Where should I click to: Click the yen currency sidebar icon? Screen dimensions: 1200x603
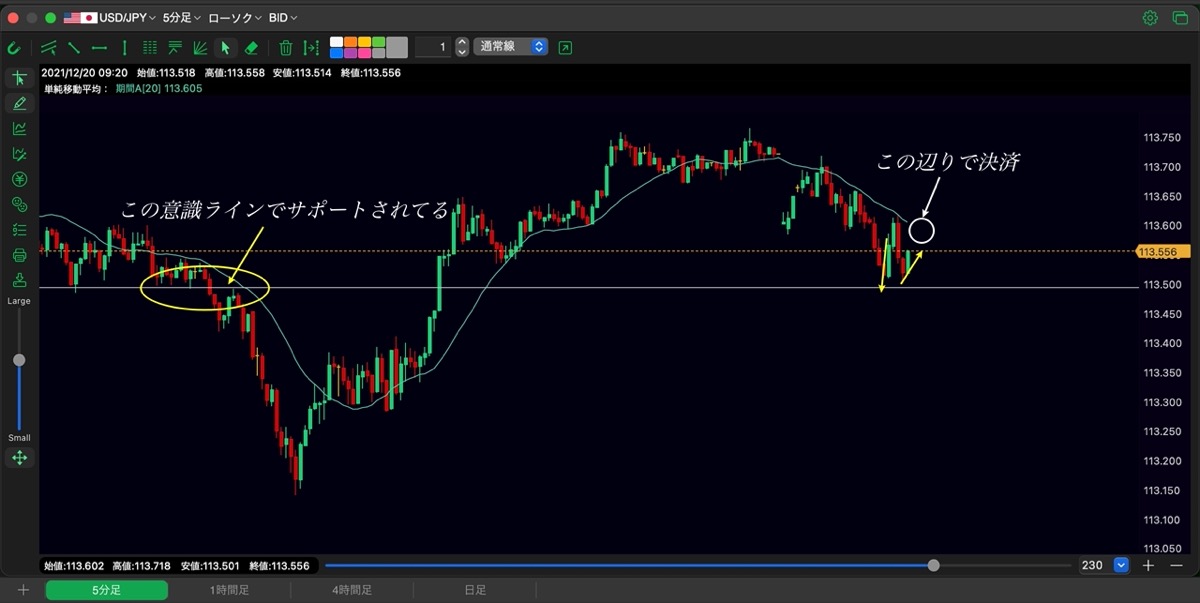[x=19, y=179]
